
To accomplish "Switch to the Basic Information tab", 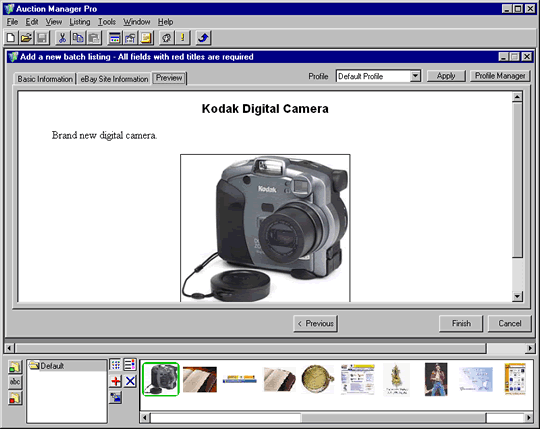I will [45, 79].
